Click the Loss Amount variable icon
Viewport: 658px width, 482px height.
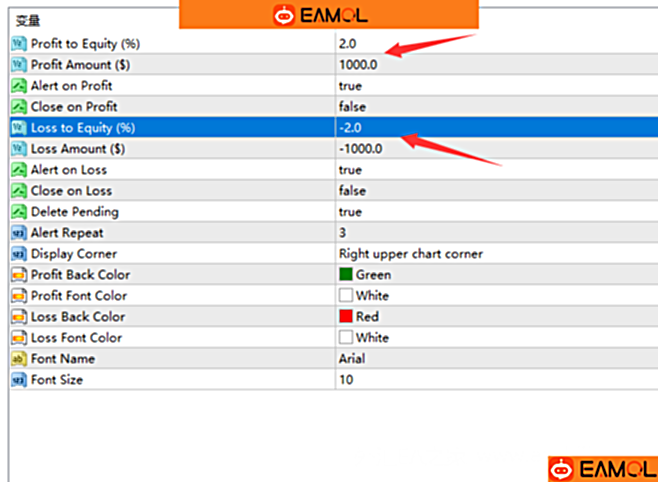[x=18, y=149]
